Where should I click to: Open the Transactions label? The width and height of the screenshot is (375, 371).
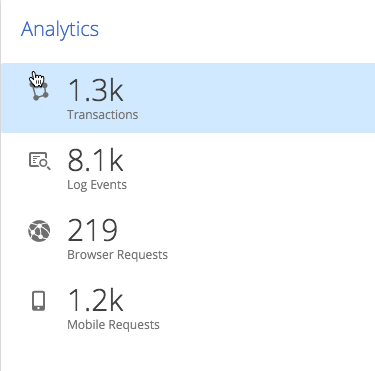(x=103, y=115)
